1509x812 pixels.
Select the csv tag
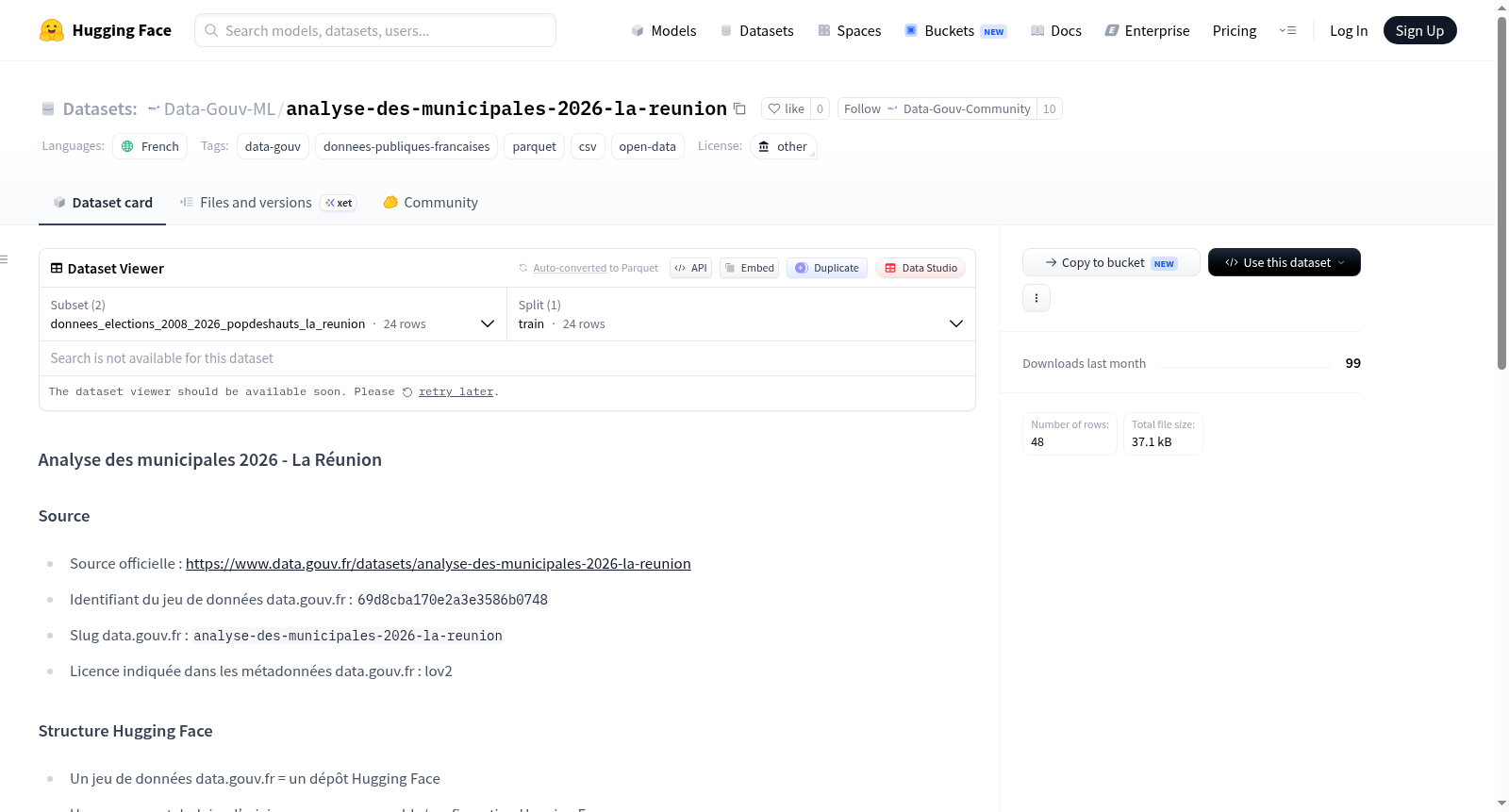588,146
